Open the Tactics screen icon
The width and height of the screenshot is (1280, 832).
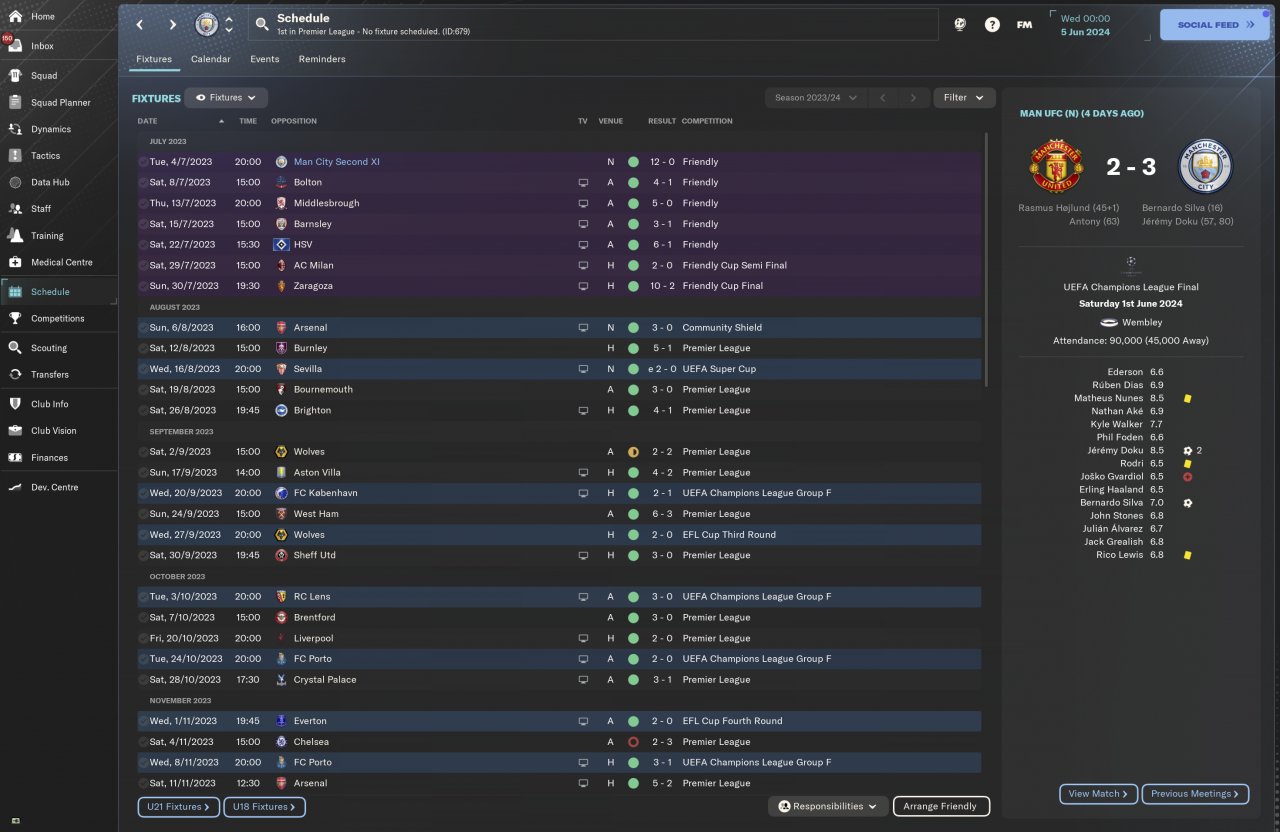tap(15, 156)
